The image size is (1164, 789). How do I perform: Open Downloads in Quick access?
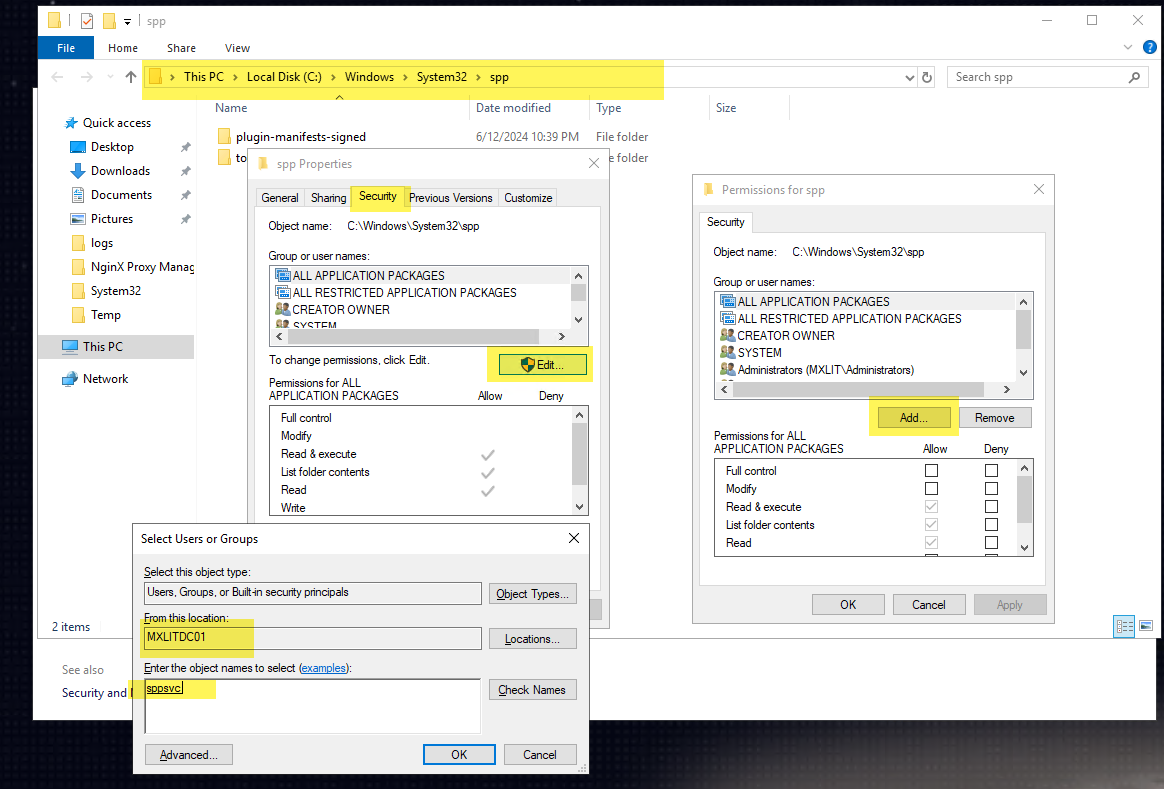point(120,171)
